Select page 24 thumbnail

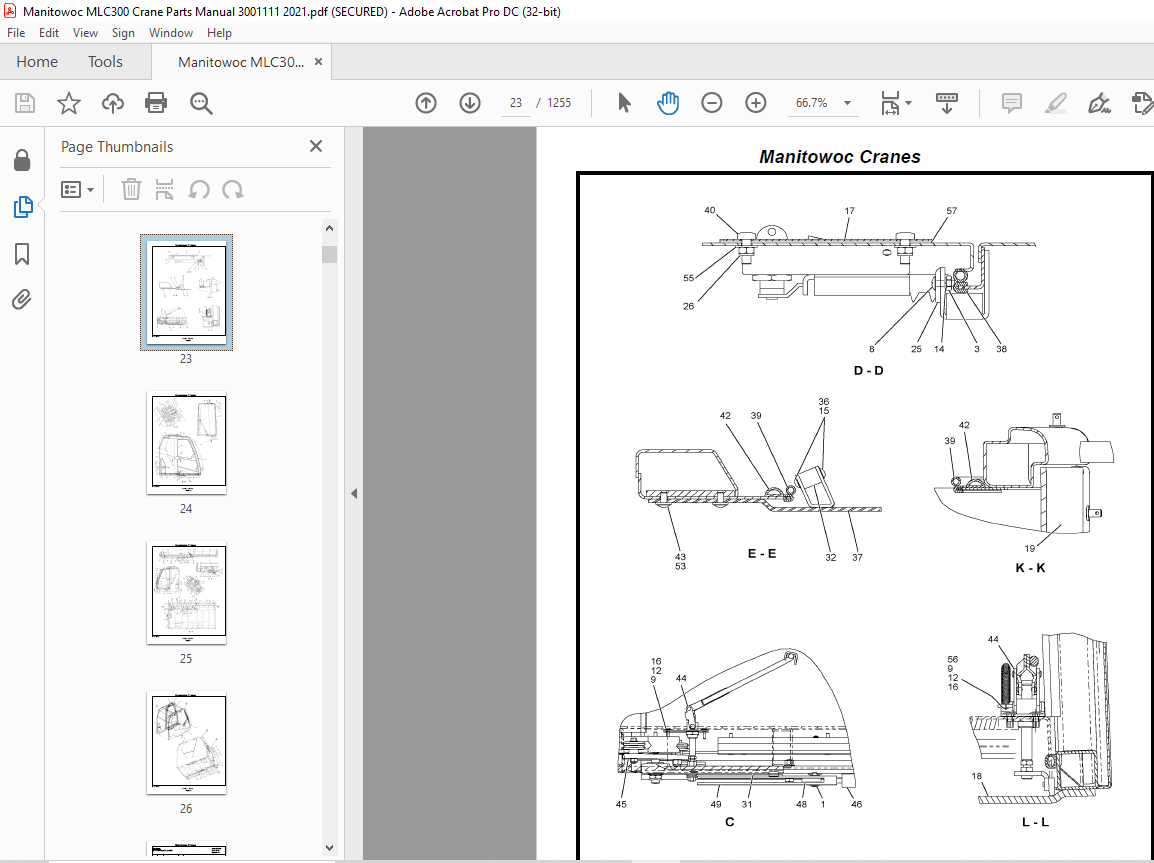coord(186,442)
